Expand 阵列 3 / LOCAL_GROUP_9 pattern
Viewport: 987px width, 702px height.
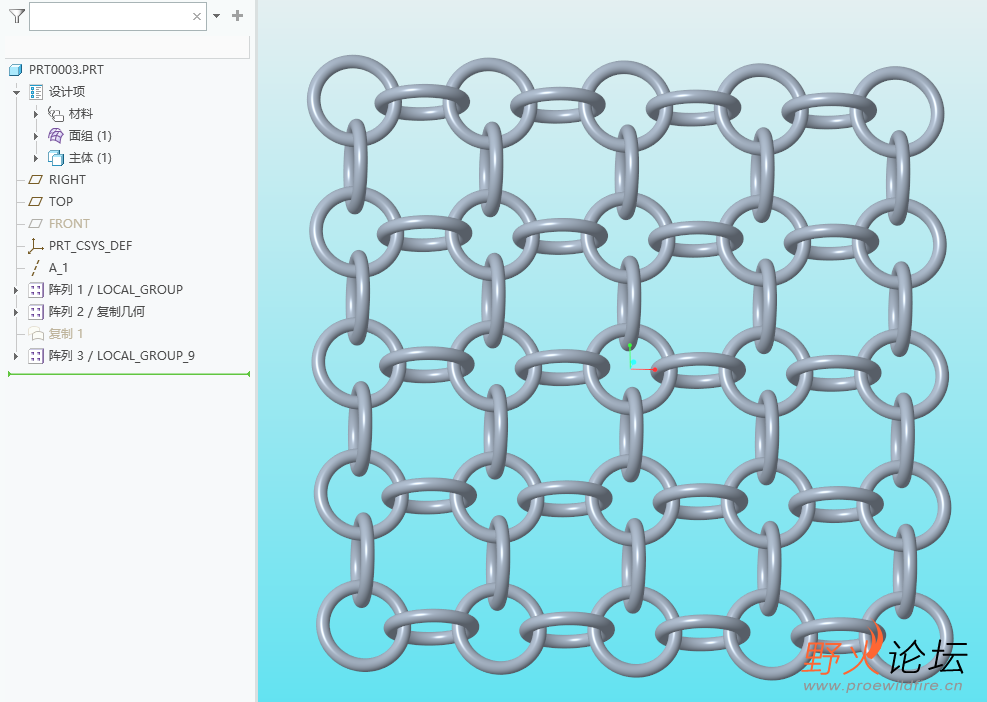tap(16, 356)
